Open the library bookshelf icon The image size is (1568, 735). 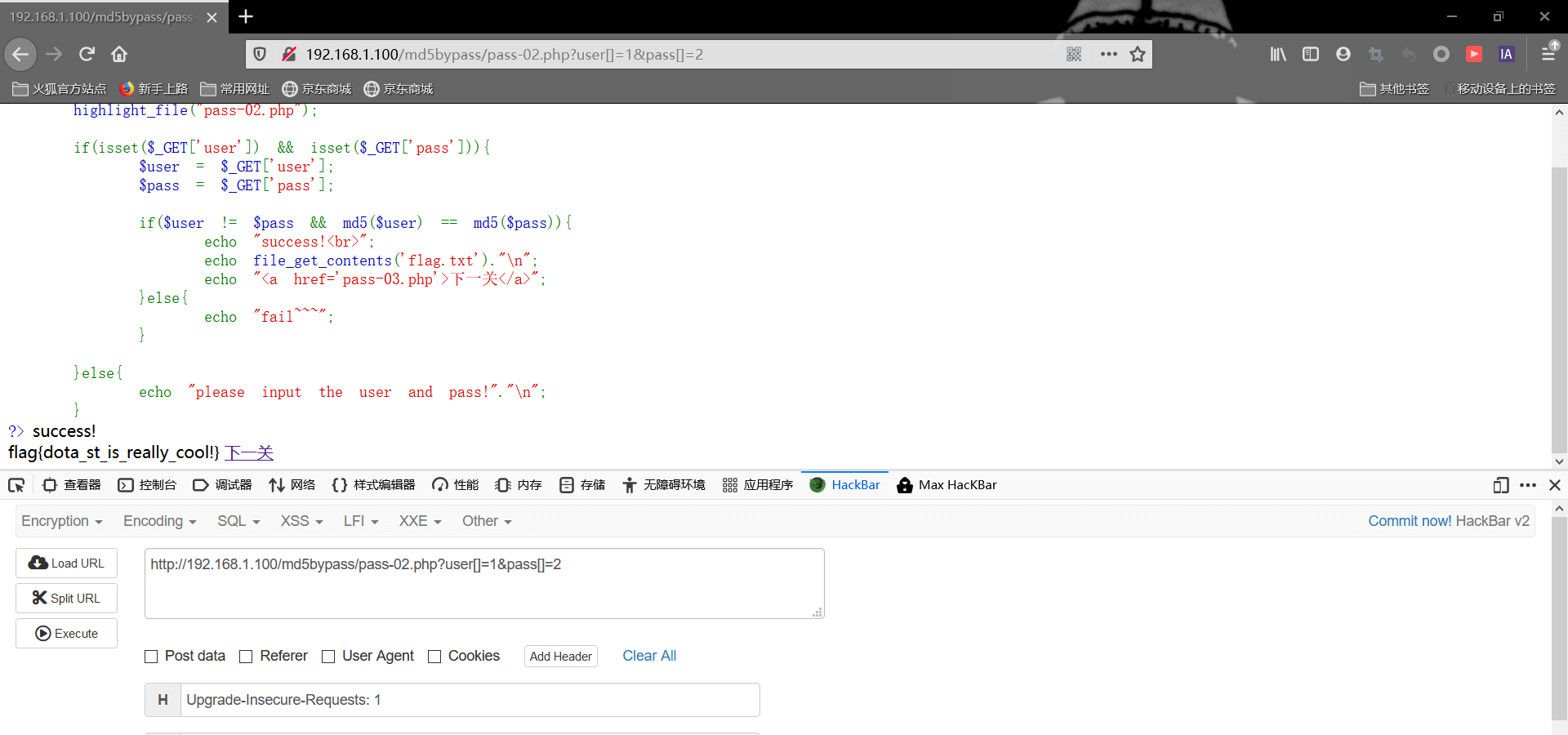click(x=1278, y=54)
